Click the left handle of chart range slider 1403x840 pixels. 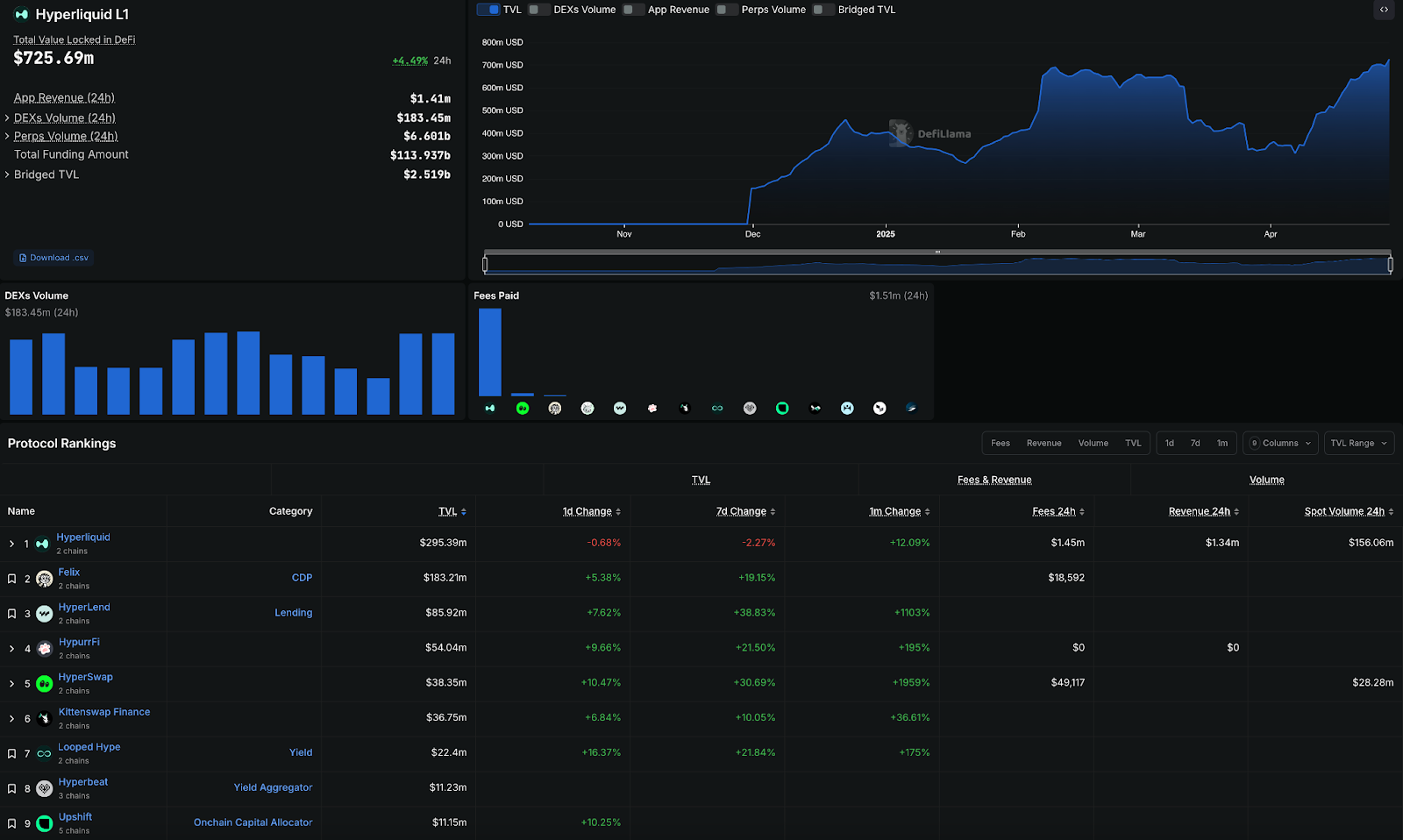pos(485,264)
